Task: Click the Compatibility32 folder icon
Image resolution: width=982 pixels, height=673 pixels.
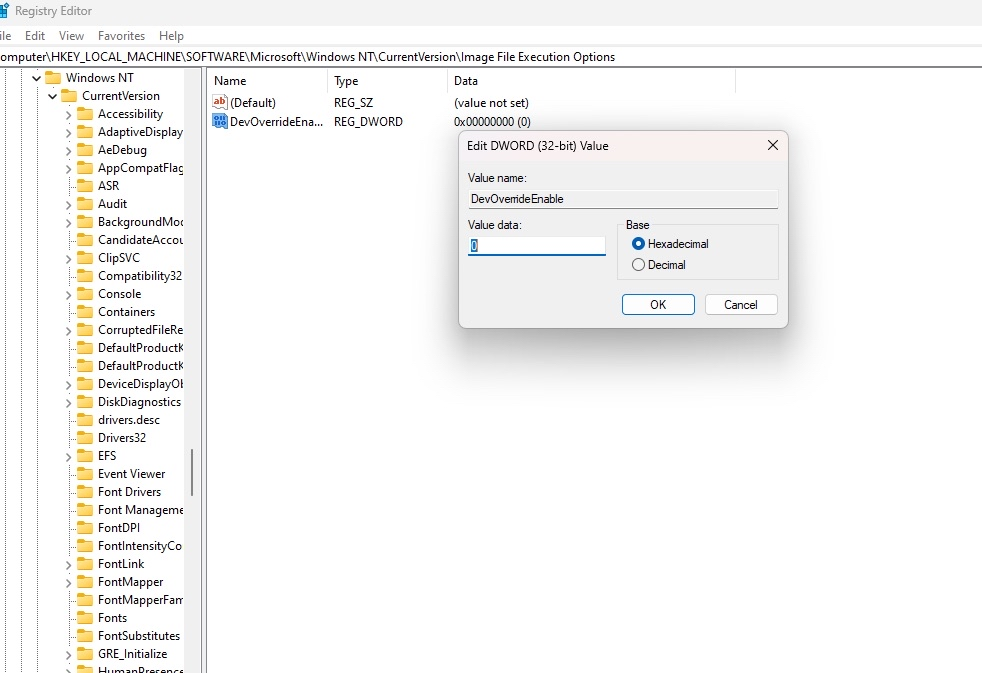Action: [85, 276]
